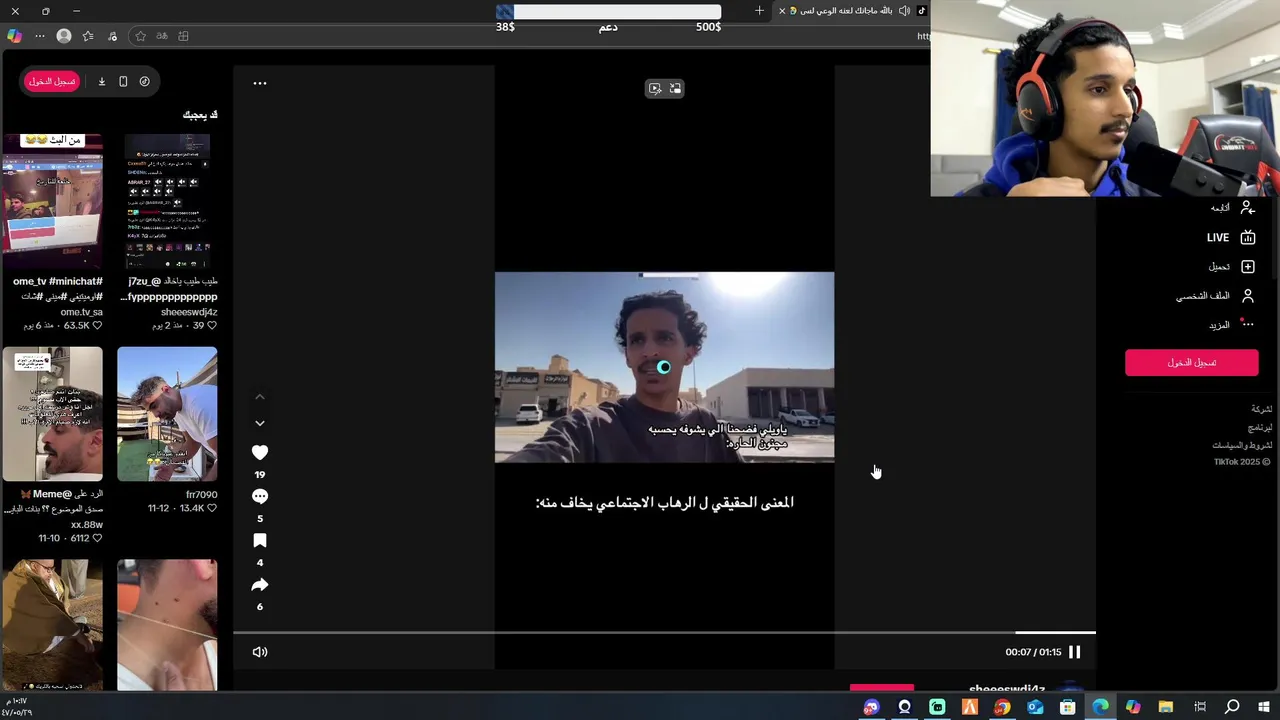This screenshot has width=1280, height=720.
Task: Open the browser media control music icon
Action: point(112,36)
